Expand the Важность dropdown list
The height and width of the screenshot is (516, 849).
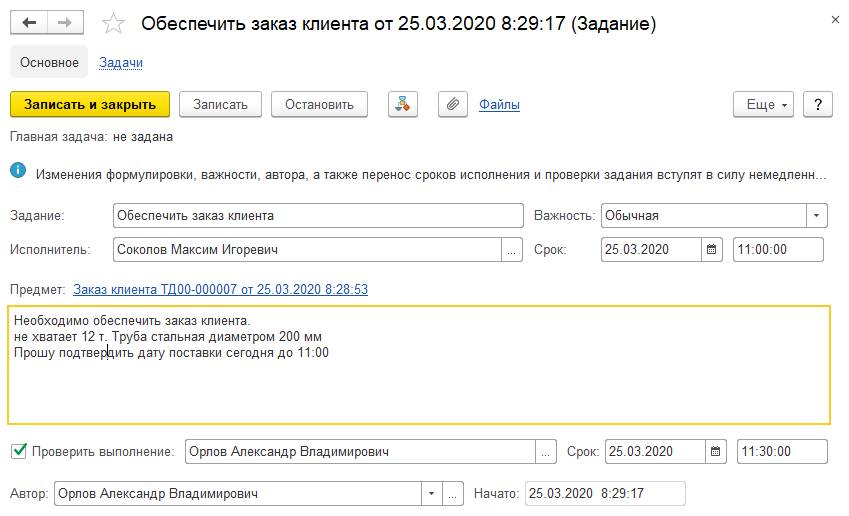pyautogui.click(x=818, y=216)
